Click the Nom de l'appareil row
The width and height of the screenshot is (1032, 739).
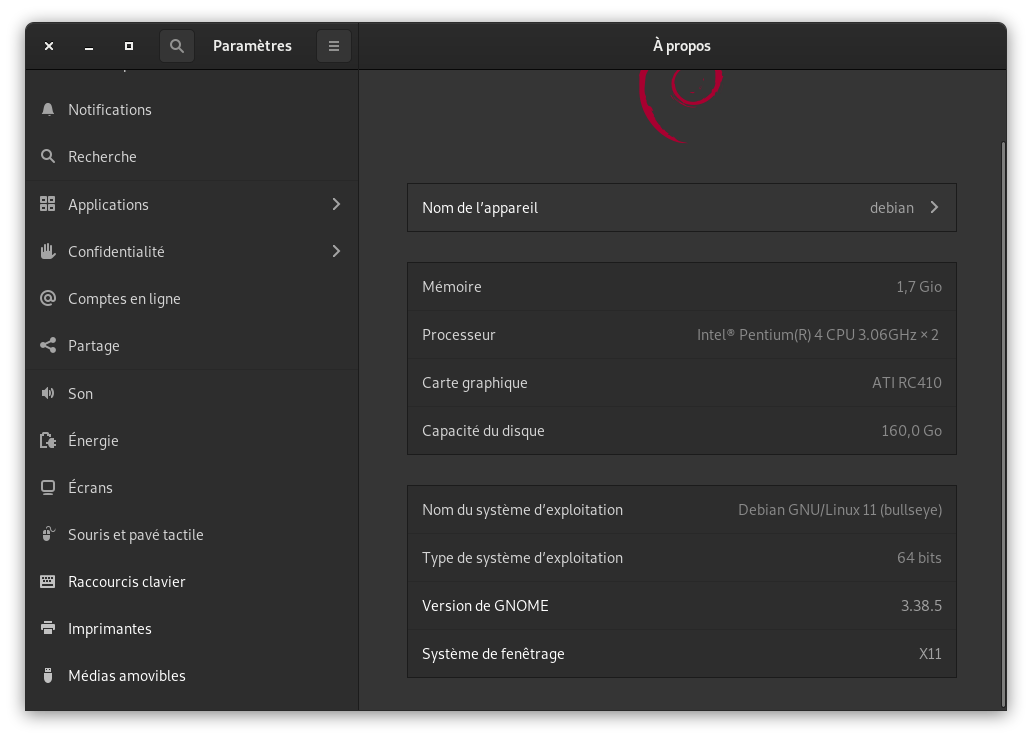point(682,207)
